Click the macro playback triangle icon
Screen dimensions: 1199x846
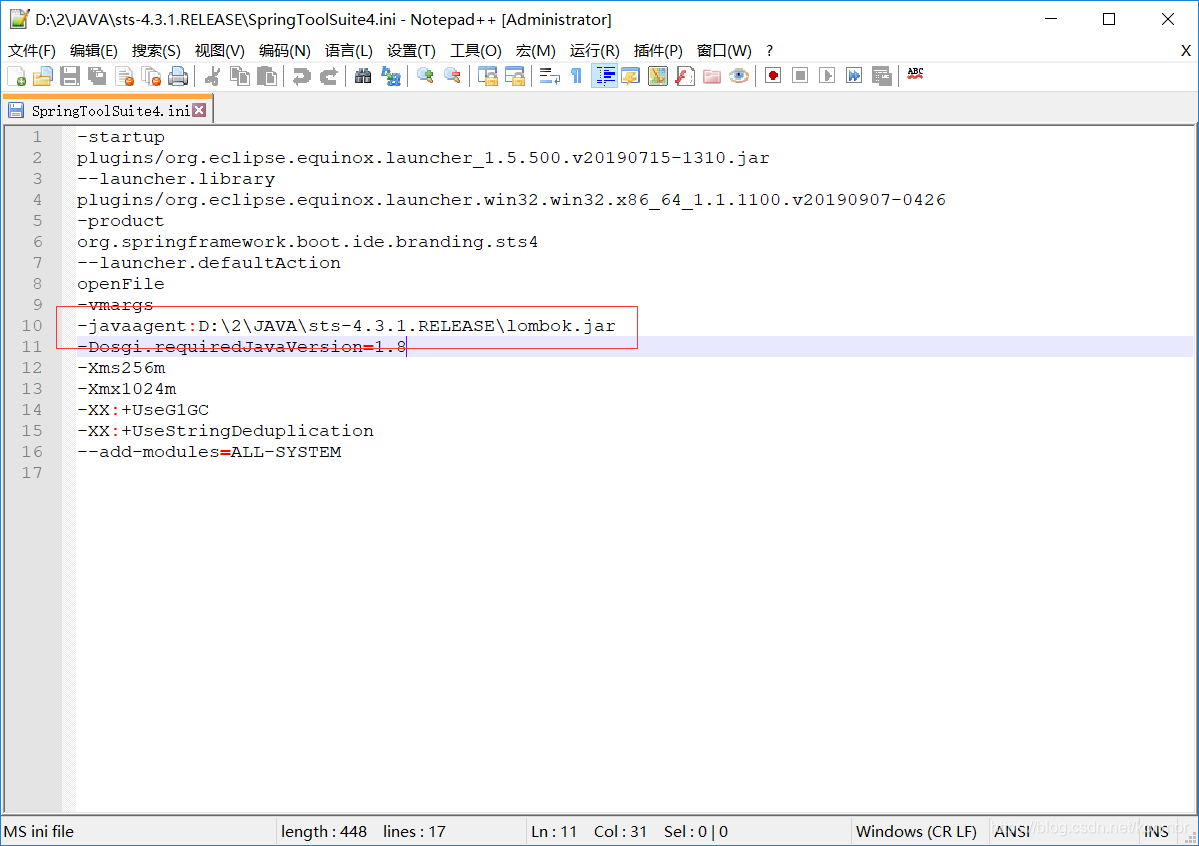click(827, 76)
